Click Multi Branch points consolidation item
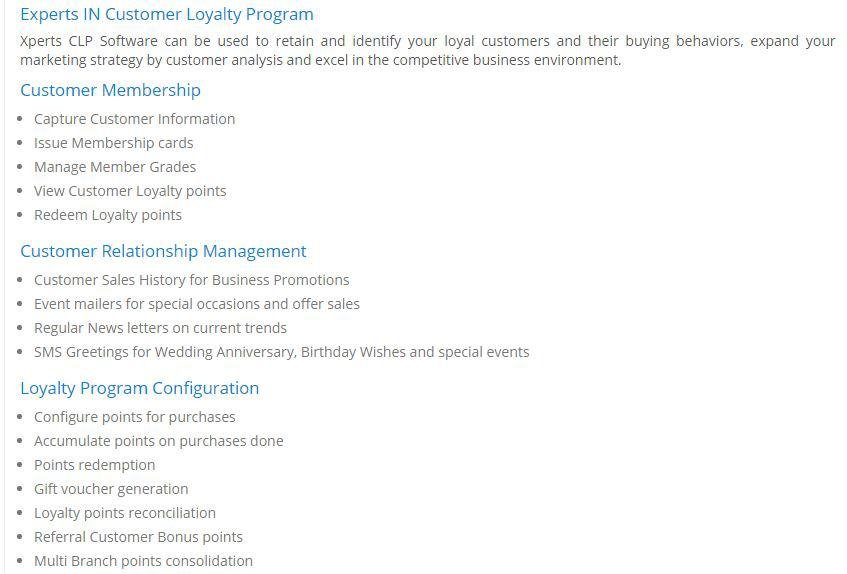The height and width of the screenshot is (574, 847). 143,561
